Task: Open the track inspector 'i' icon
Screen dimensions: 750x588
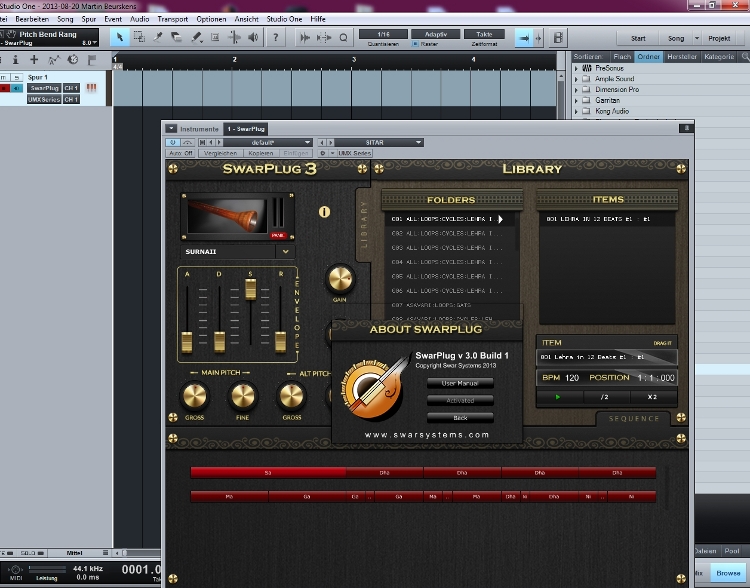Action: pyautogui.click(x=15, y=59)
